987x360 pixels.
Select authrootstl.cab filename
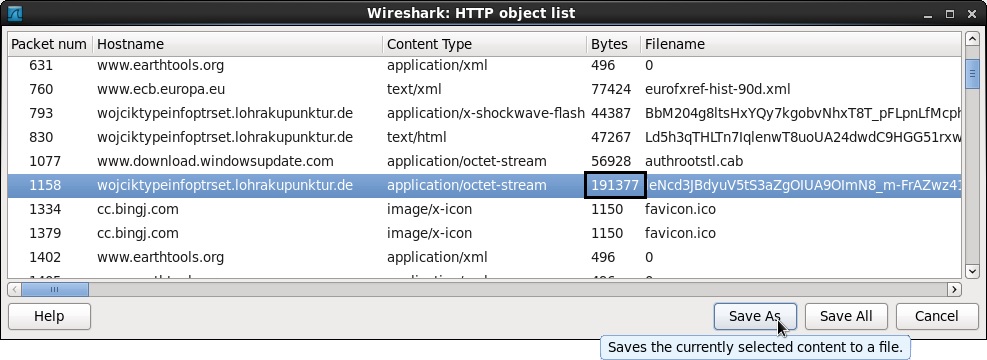click(694, 161)
